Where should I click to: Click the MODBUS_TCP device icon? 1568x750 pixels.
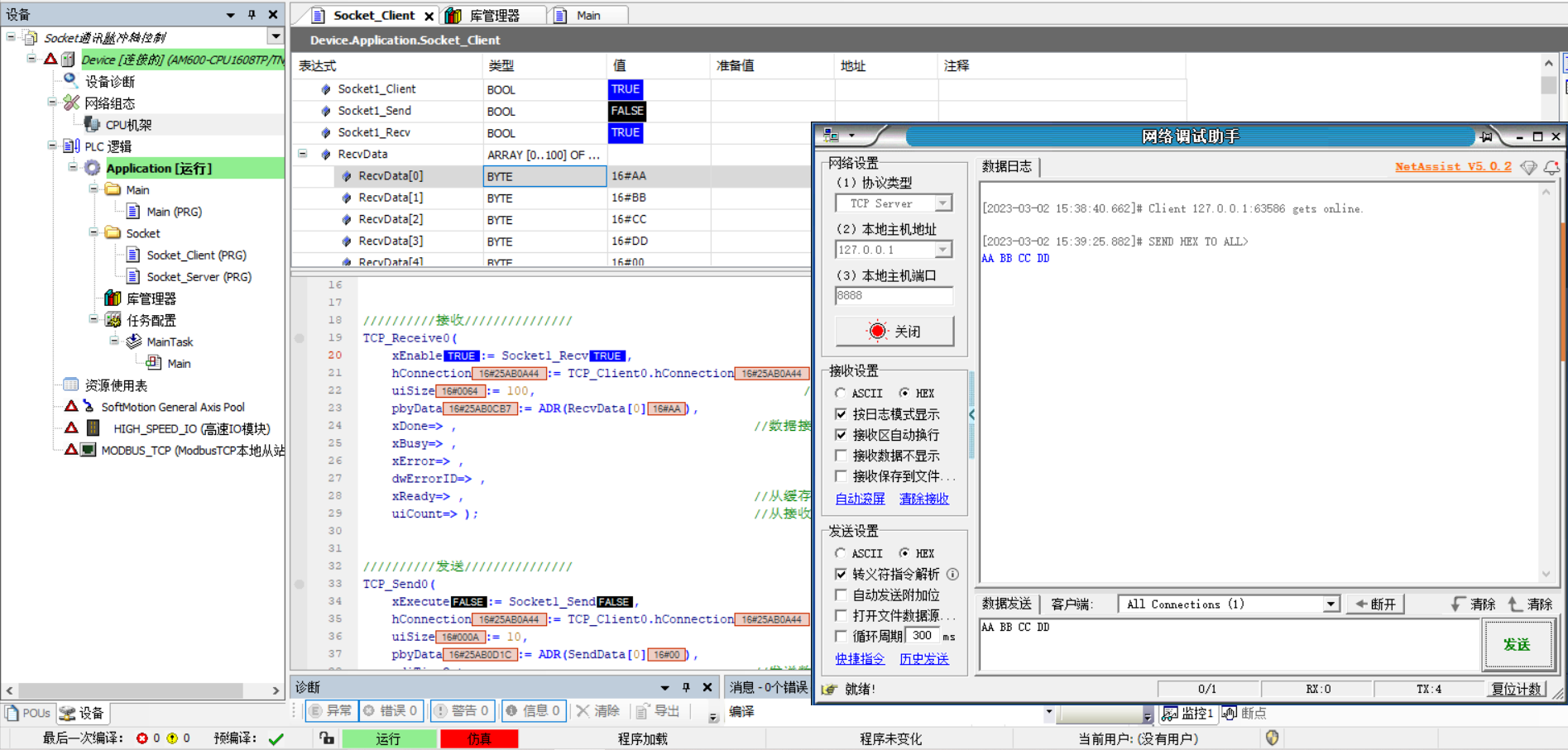click(89, 450)
